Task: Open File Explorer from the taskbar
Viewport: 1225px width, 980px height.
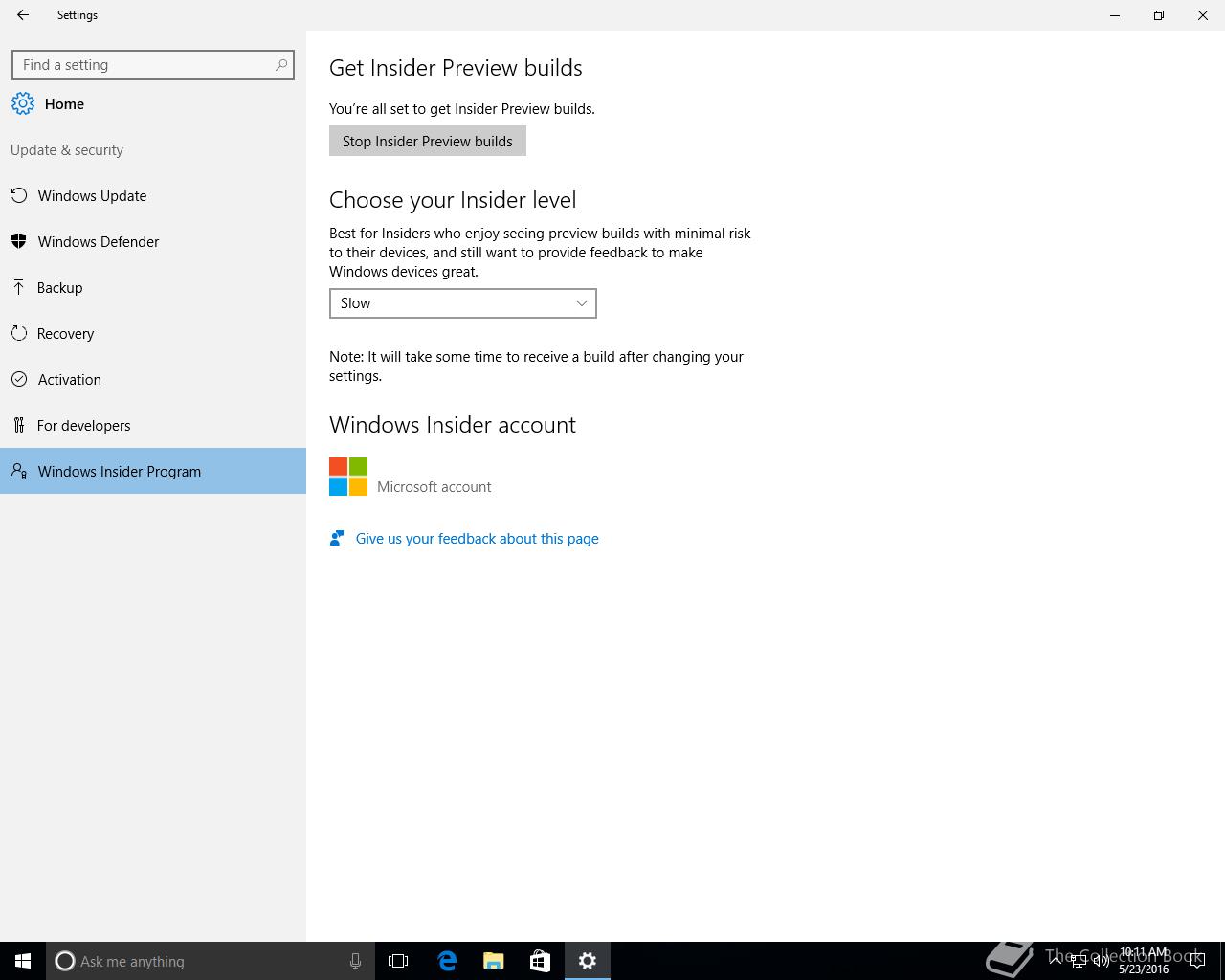Action: click(494, 961)
